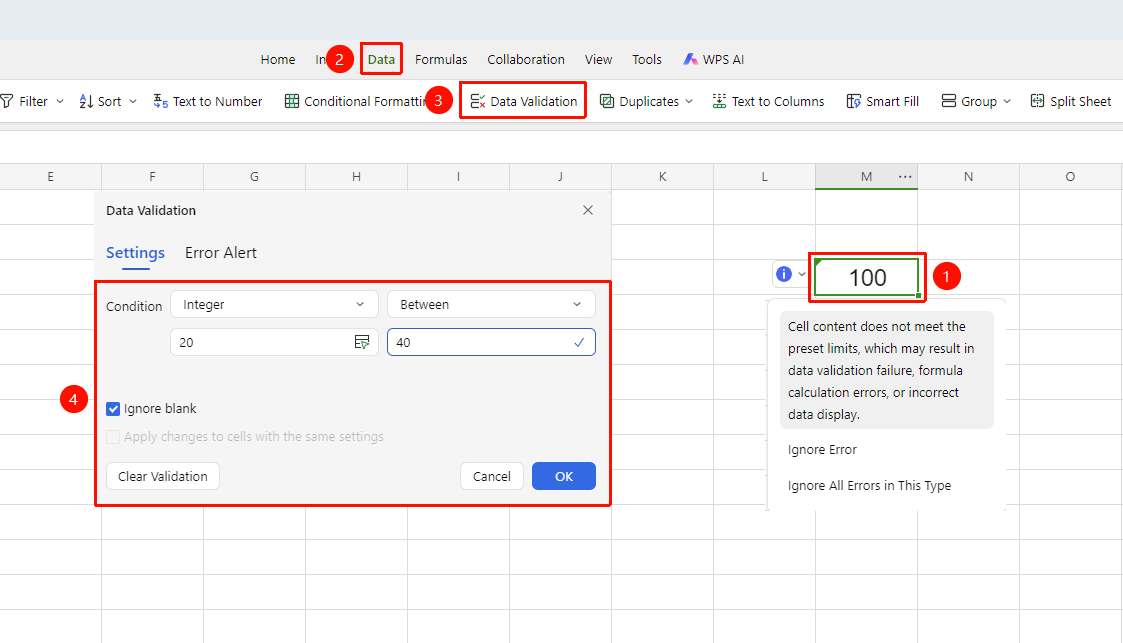Open the Collaboration tab
The height and width of the screenshot is (643, 1123).
[526, 59]
